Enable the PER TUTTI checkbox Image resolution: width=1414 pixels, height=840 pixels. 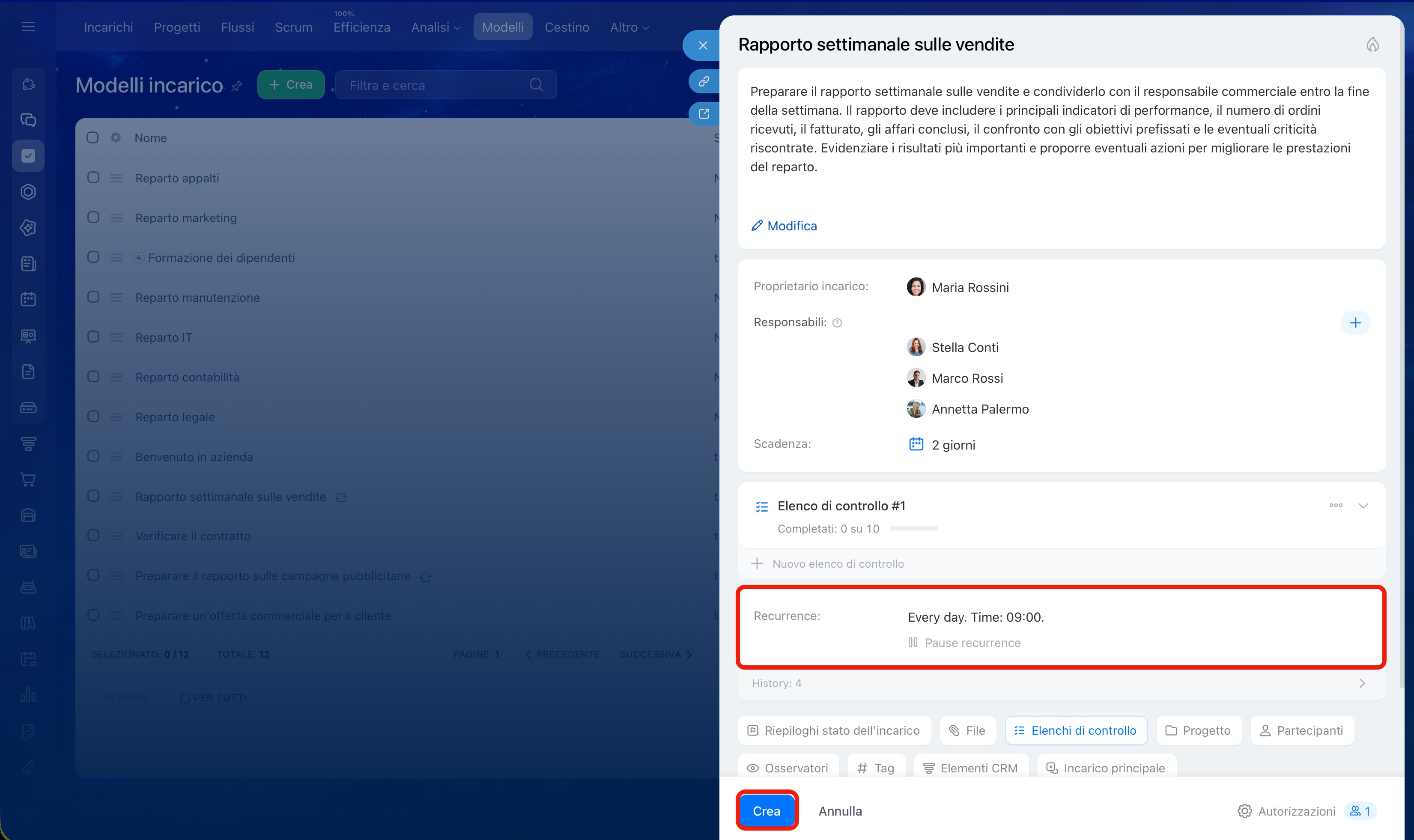[x=185, y=698]
